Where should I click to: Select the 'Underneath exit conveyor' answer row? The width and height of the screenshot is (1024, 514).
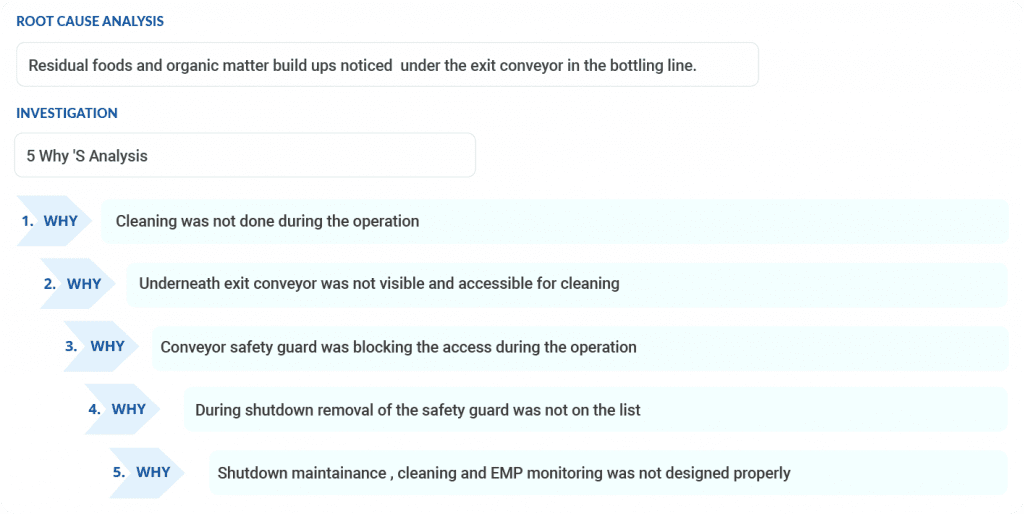(567, 283)
